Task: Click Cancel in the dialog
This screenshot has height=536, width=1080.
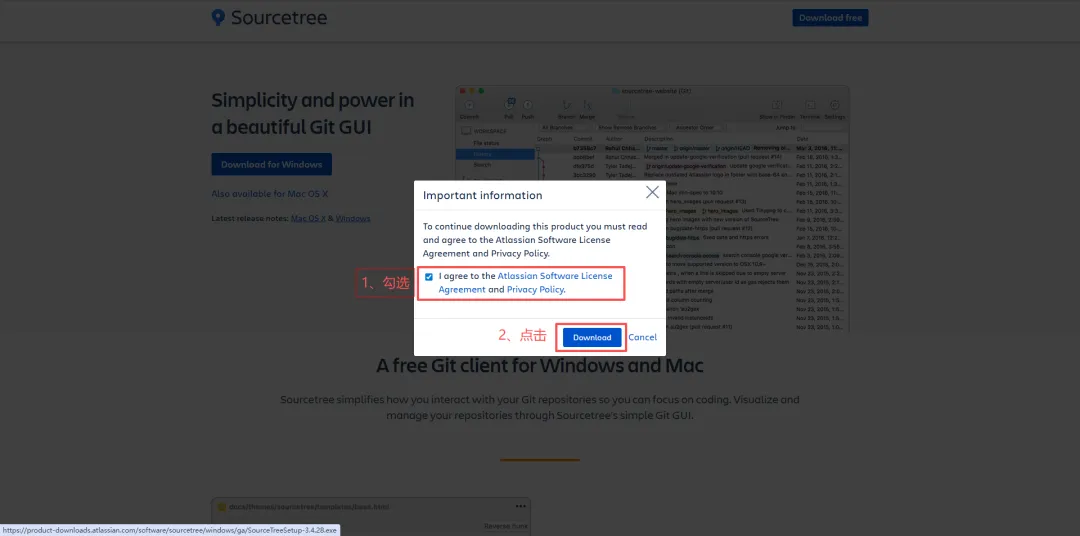Action: click(x=642, y=338)
